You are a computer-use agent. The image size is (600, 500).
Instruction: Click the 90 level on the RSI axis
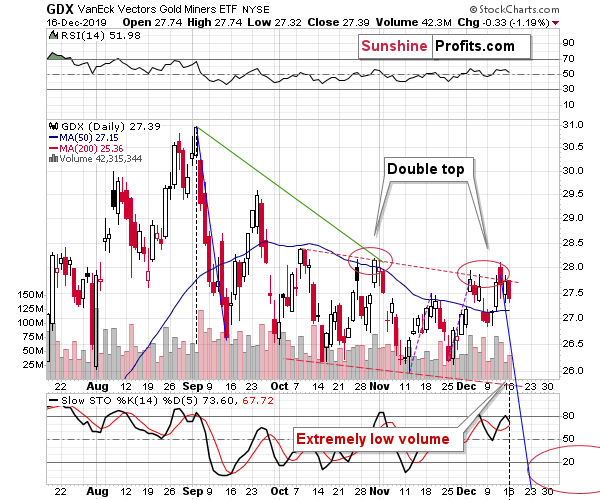568,42
